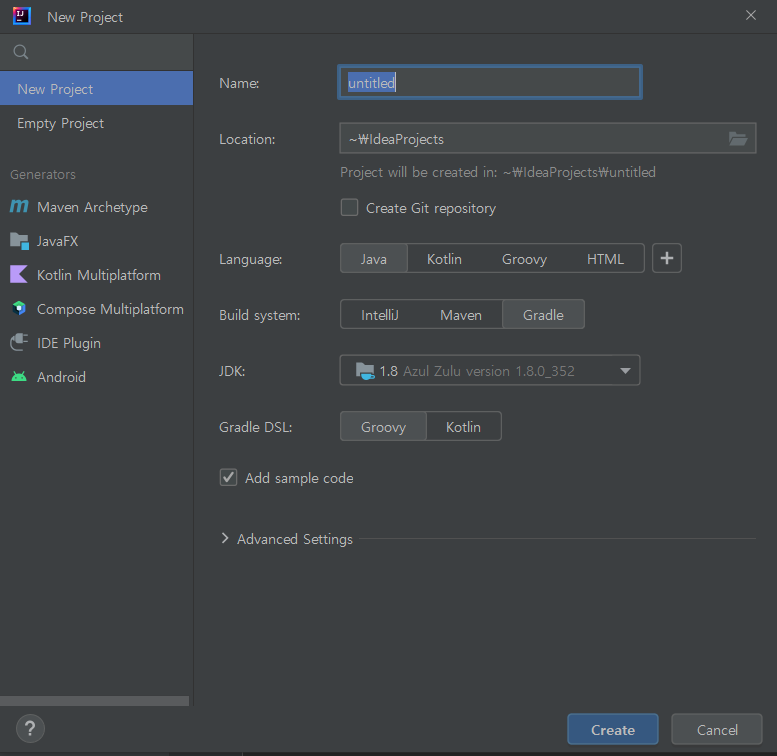
Task: Click the Build system label
Action: tap(260, 315)
